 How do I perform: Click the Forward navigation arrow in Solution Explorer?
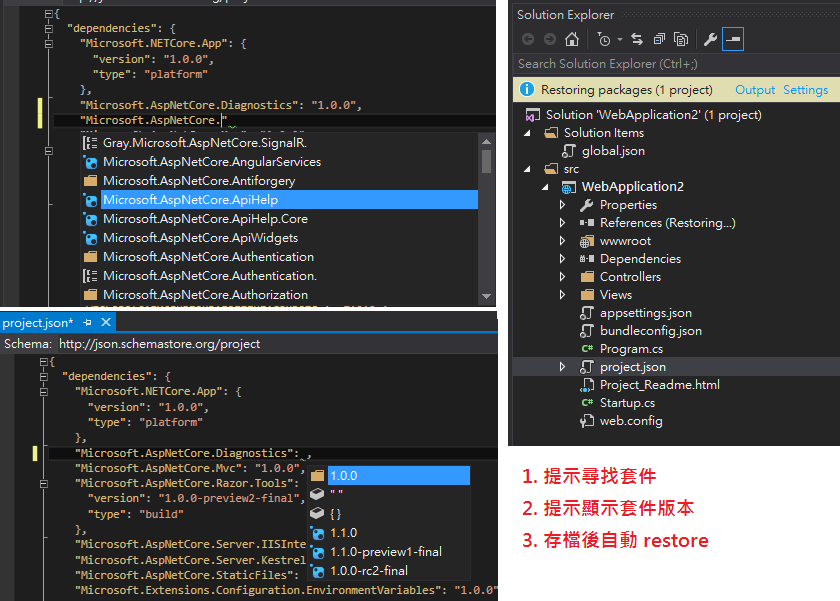(x=550, y=39)
